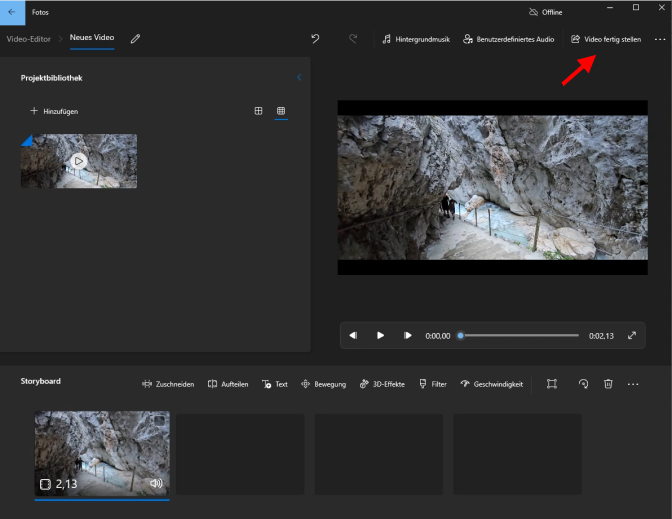Toggle the clip's audio volume icon

tap(156, 483)
